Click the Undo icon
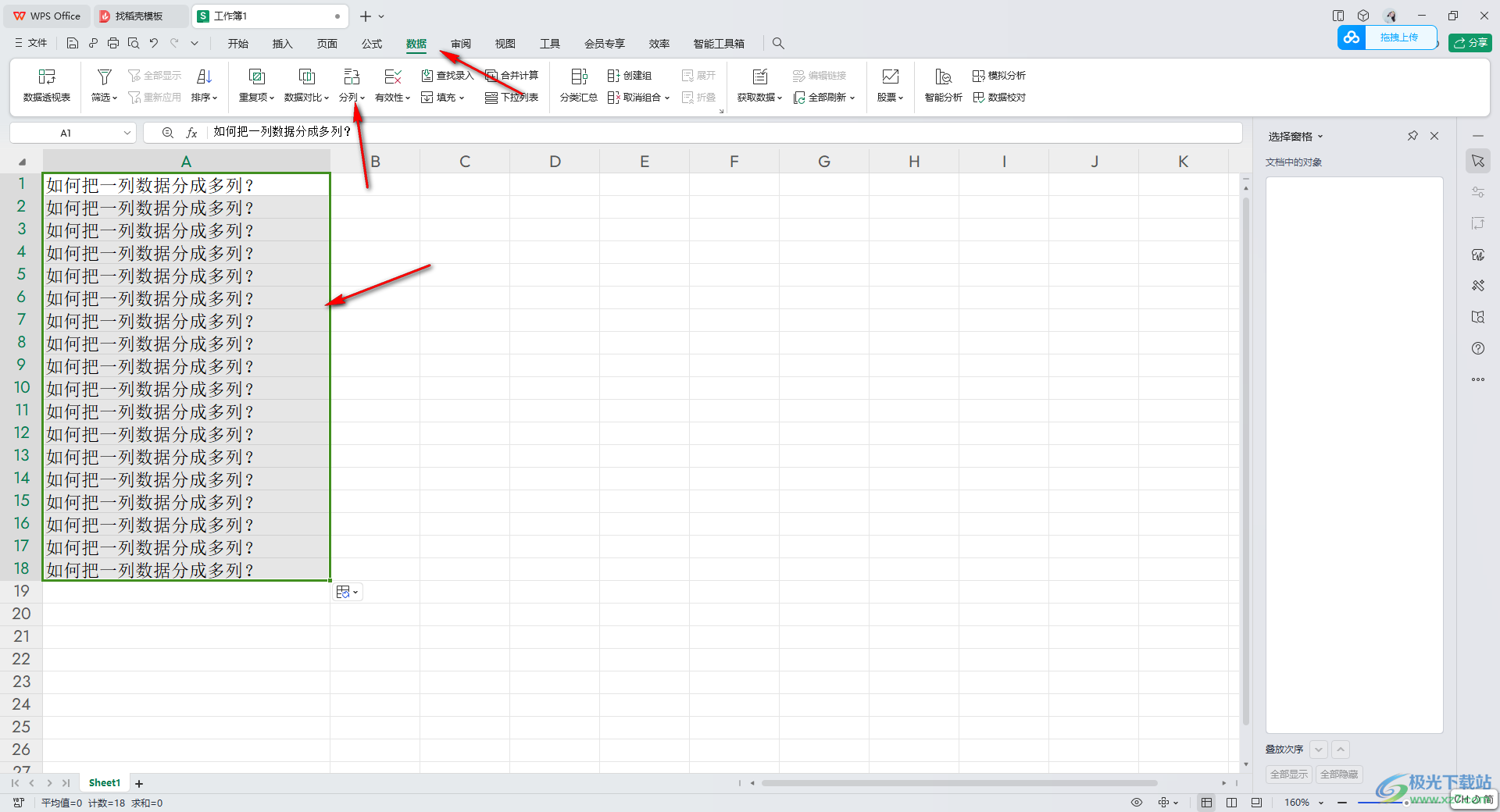Image resolution: width=1500 pixels, height=812 pixels. [x=154, y=43]
